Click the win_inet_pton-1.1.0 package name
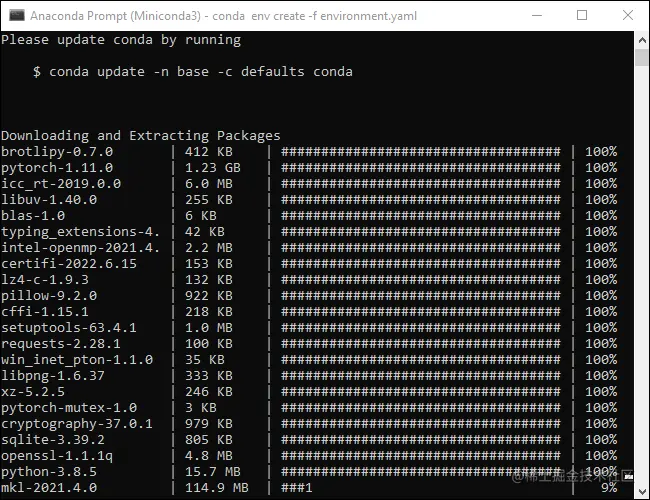This screenshot has height=500, width=650. (77, 360)
